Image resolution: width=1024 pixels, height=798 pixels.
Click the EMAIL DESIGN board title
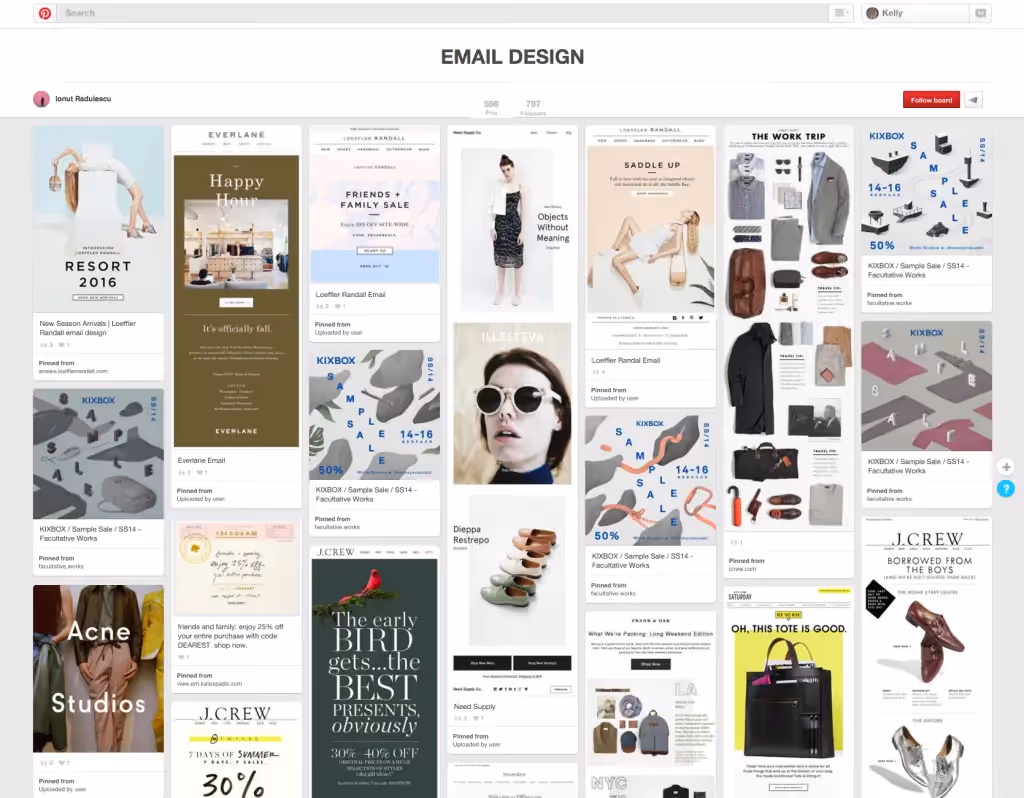[513, 57]
